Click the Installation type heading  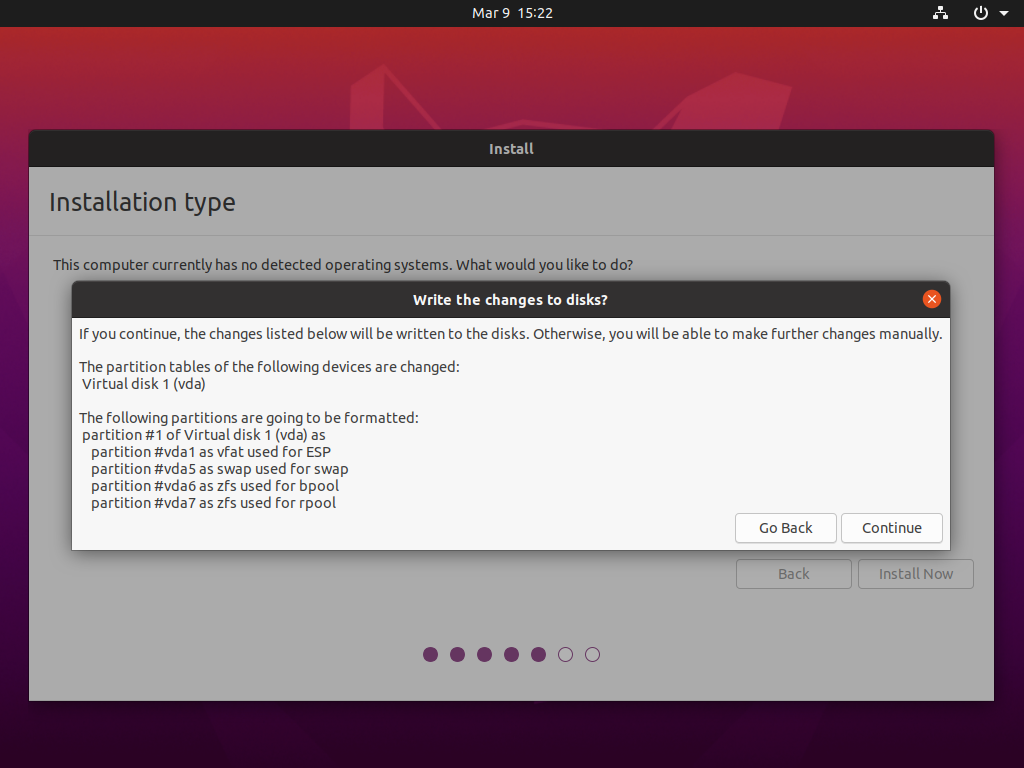[x=142, y=201]
